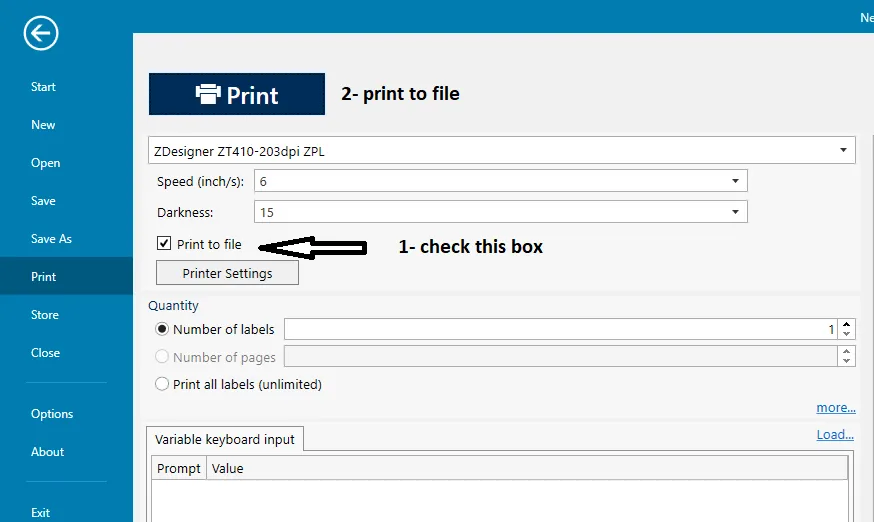The width and height of the screenshot is (874, 522).
Task: Click the back arrow circle icon
Action: tap(41, 33)
